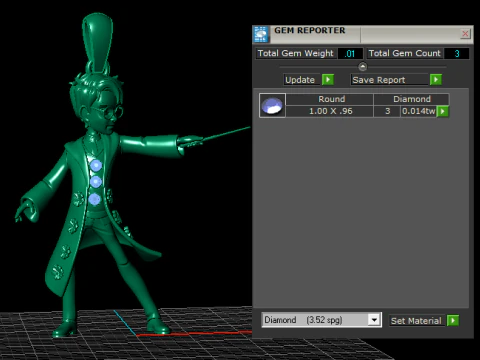480x360 pixels.
Task: Click the GEM REPORTER title bar
Action: (363, 34)
